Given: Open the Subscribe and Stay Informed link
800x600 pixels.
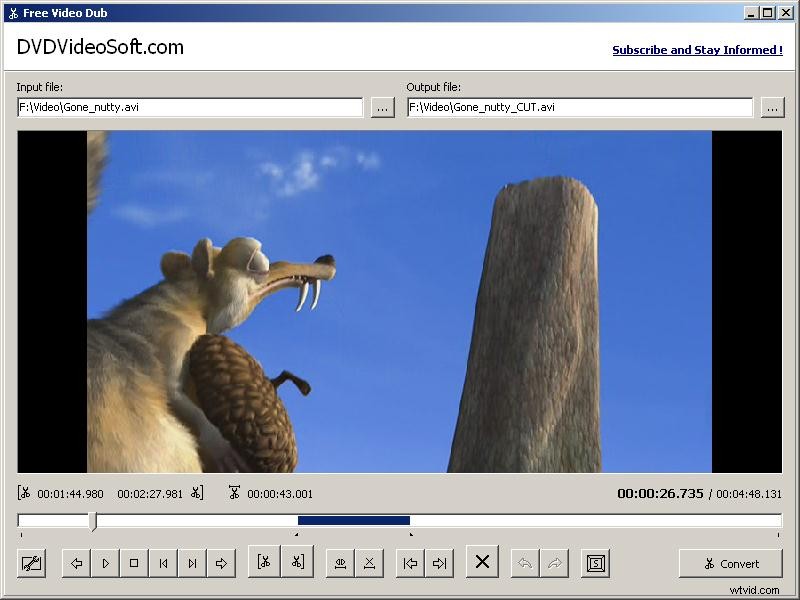Looking at the screenshot, I should click(697, 50).
